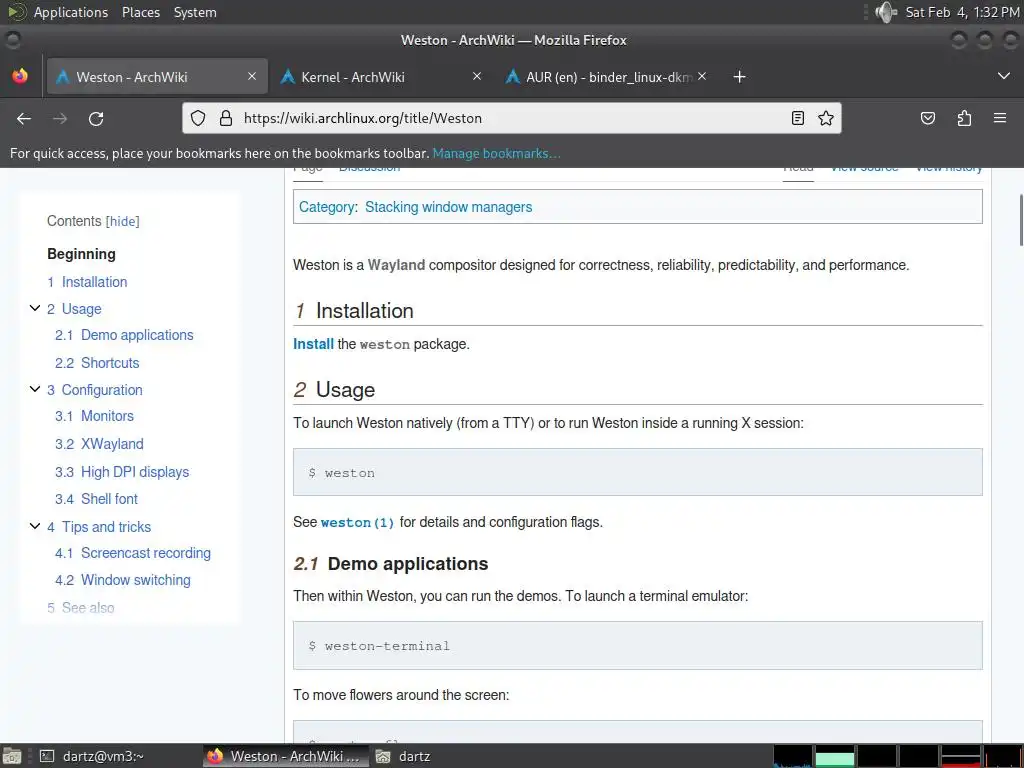
Task: Close the AUR binder_linux-dkms tab
Action: (x=702, y=76)
